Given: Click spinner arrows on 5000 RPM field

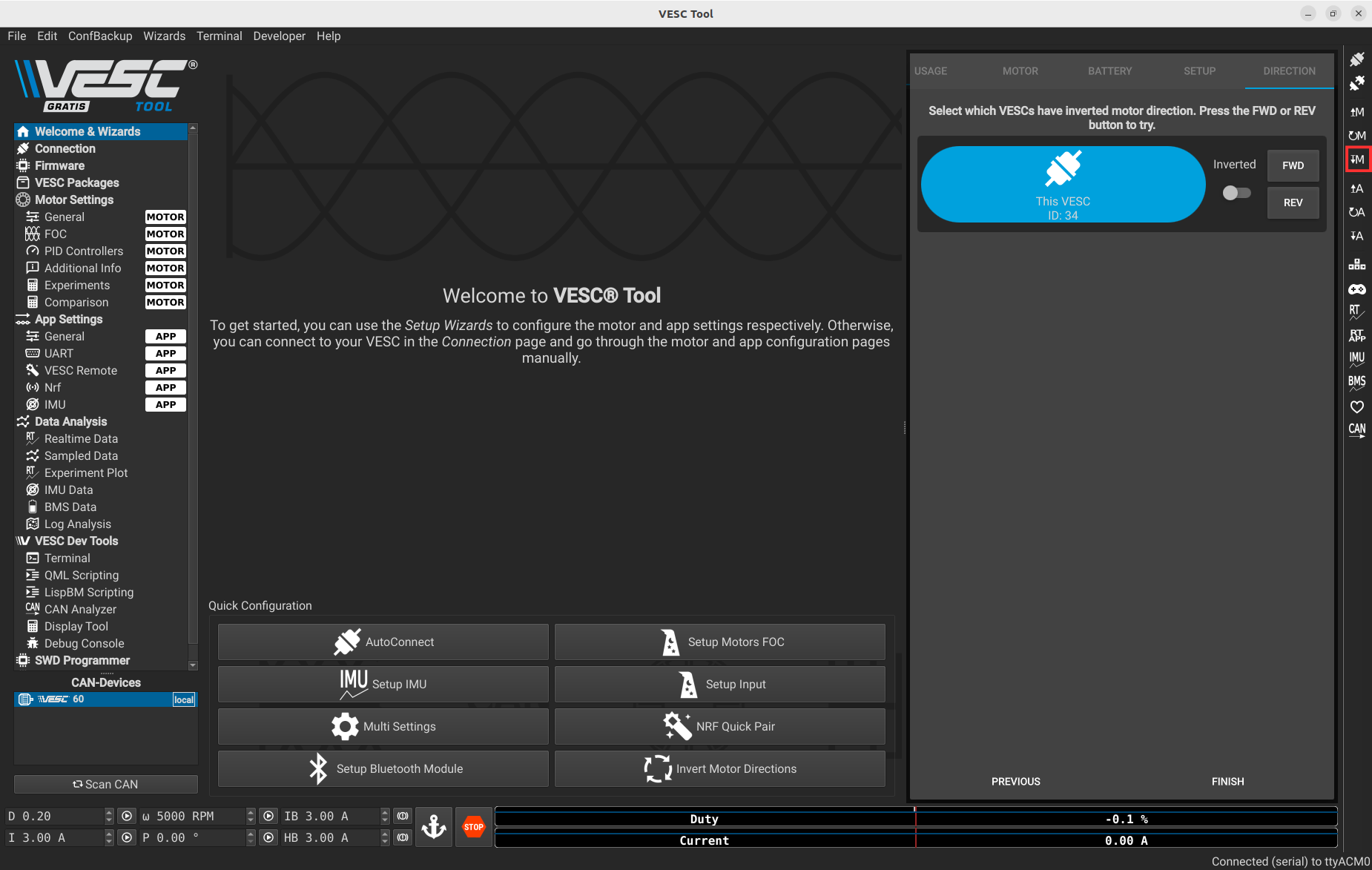Looking at the screenshot, I should pyautogui.click(x=251, y=816).
